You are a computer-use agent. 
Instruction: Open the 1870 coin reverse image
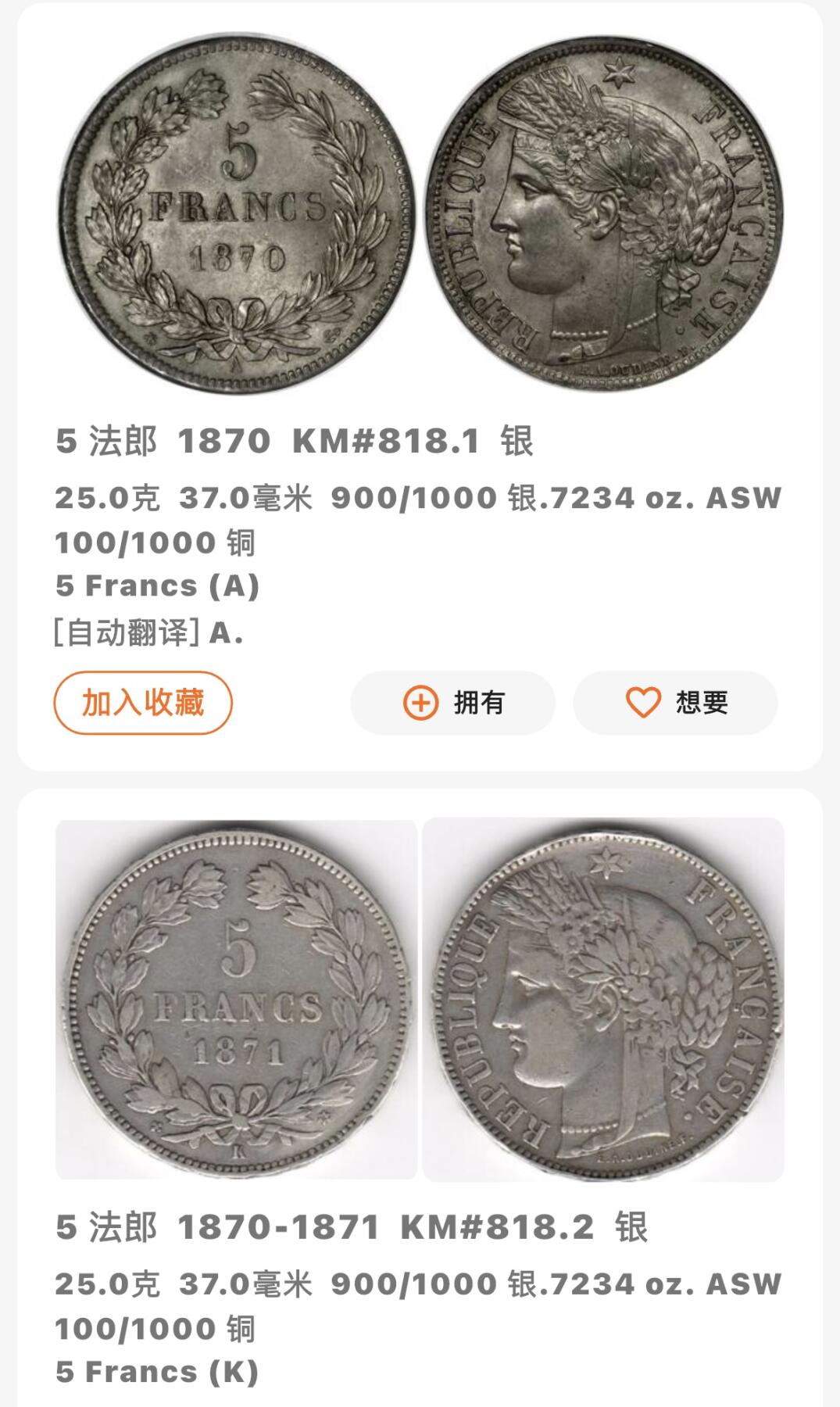point(237,213)
